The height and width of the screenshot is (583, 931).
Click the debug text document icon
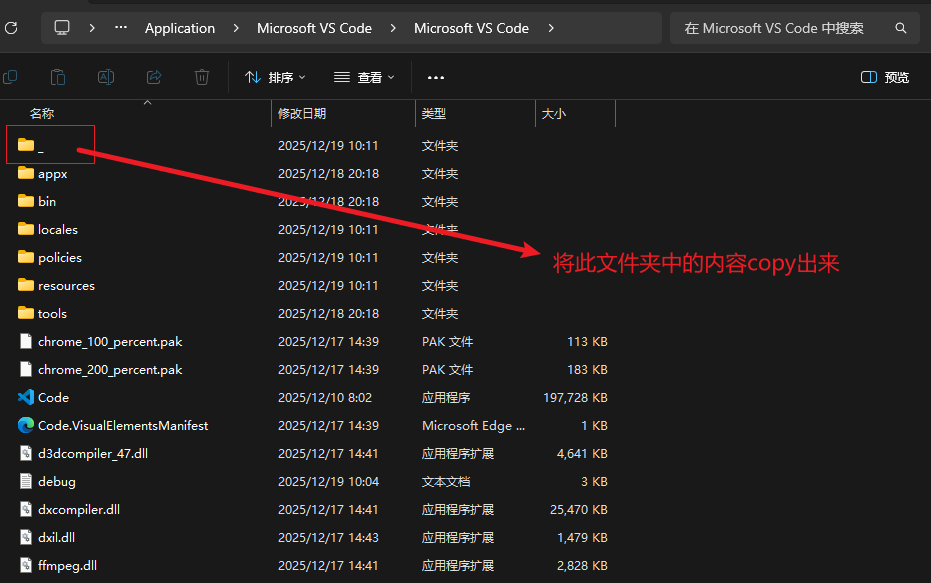point(26,481)
